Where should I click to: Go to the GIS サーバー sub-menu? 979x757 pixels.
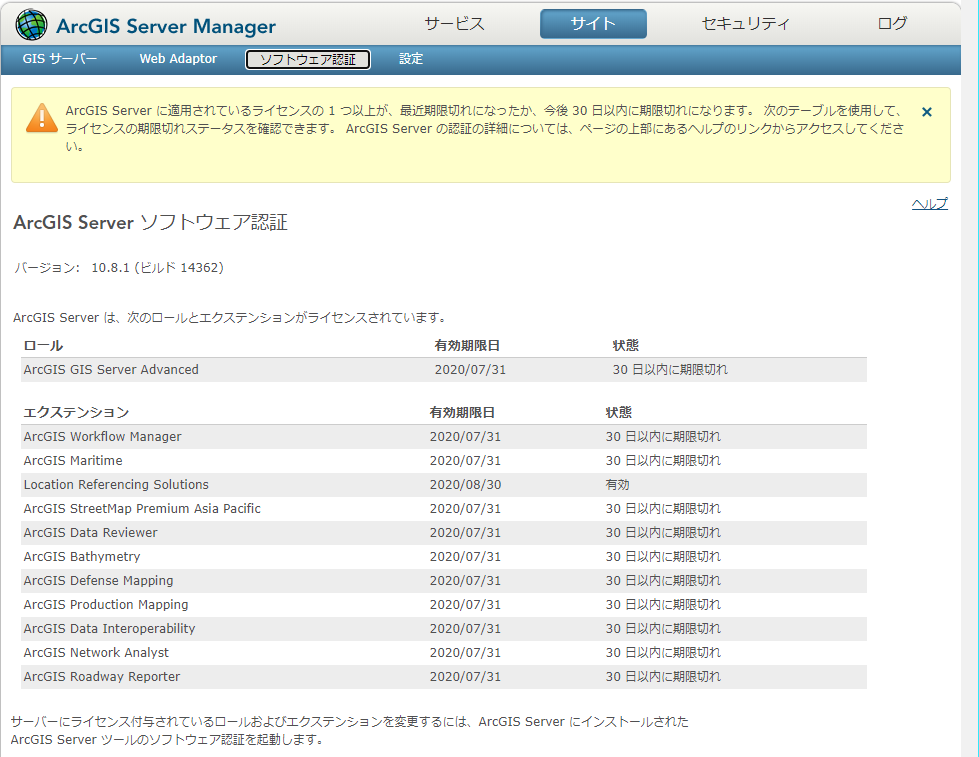[x=60, y=59]
